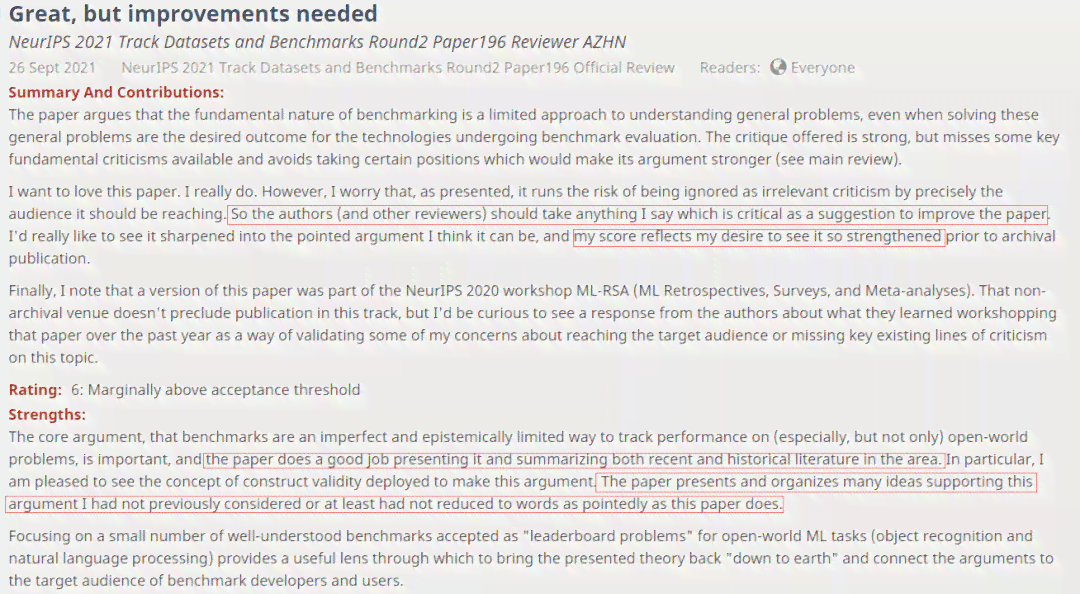1080x594 pixels.
Task: Click paragraph starting "Focusing on a small number"
Action: point(531,558)
